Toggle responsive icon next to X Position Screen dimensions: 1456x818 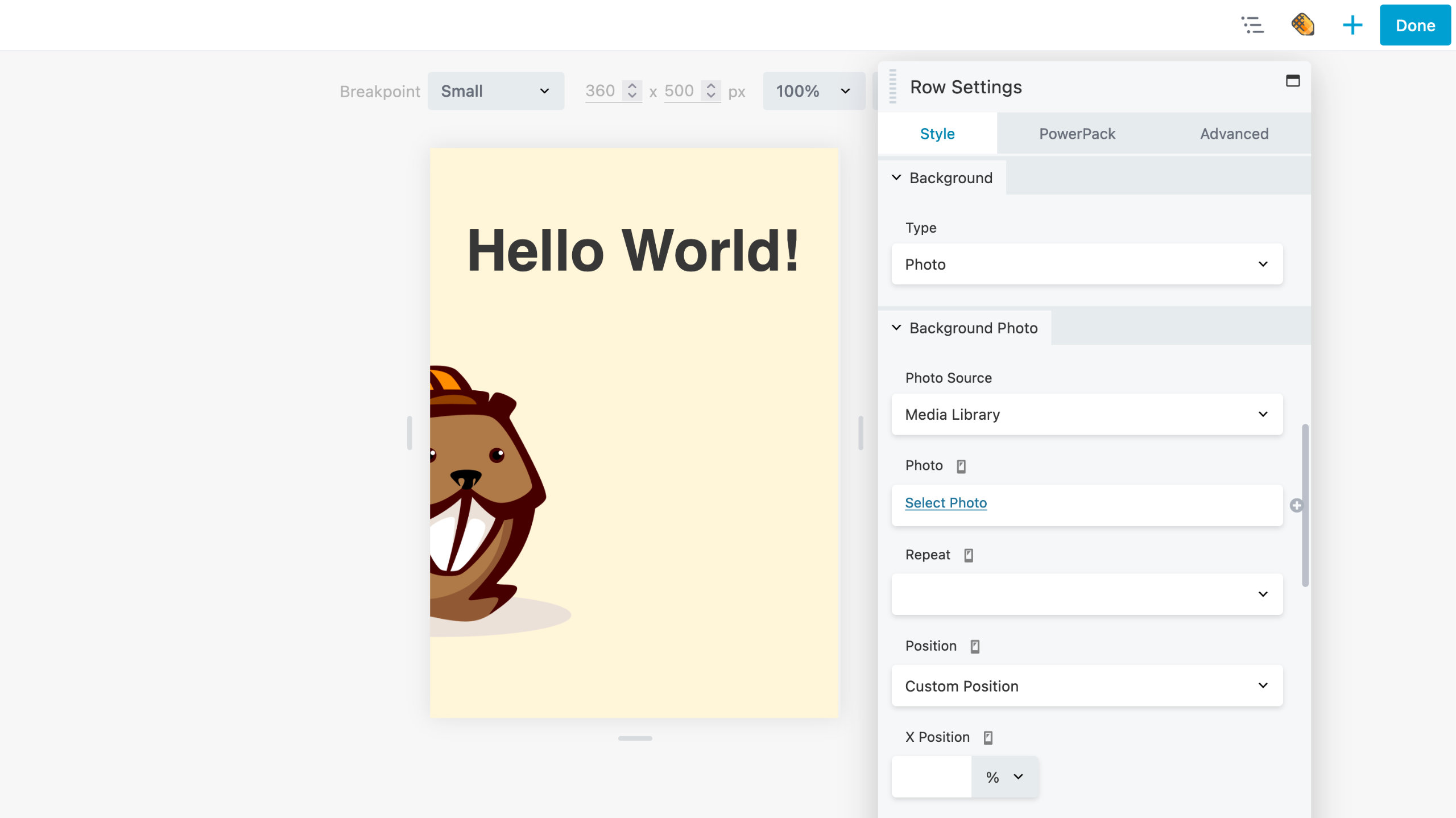(988, 738)
